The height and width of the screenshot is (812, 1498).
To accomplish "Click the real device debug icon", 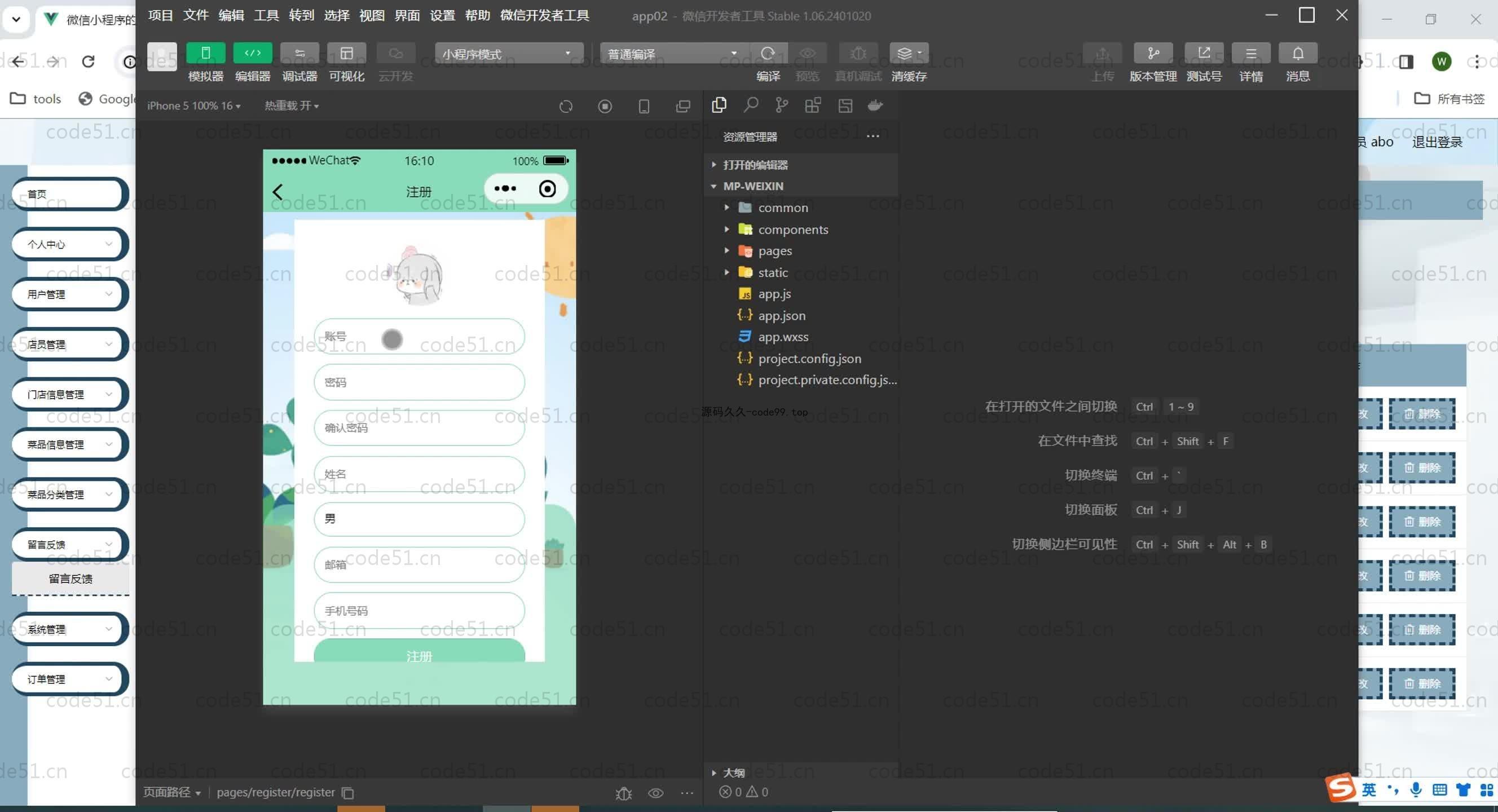I will tap(858, 53).
